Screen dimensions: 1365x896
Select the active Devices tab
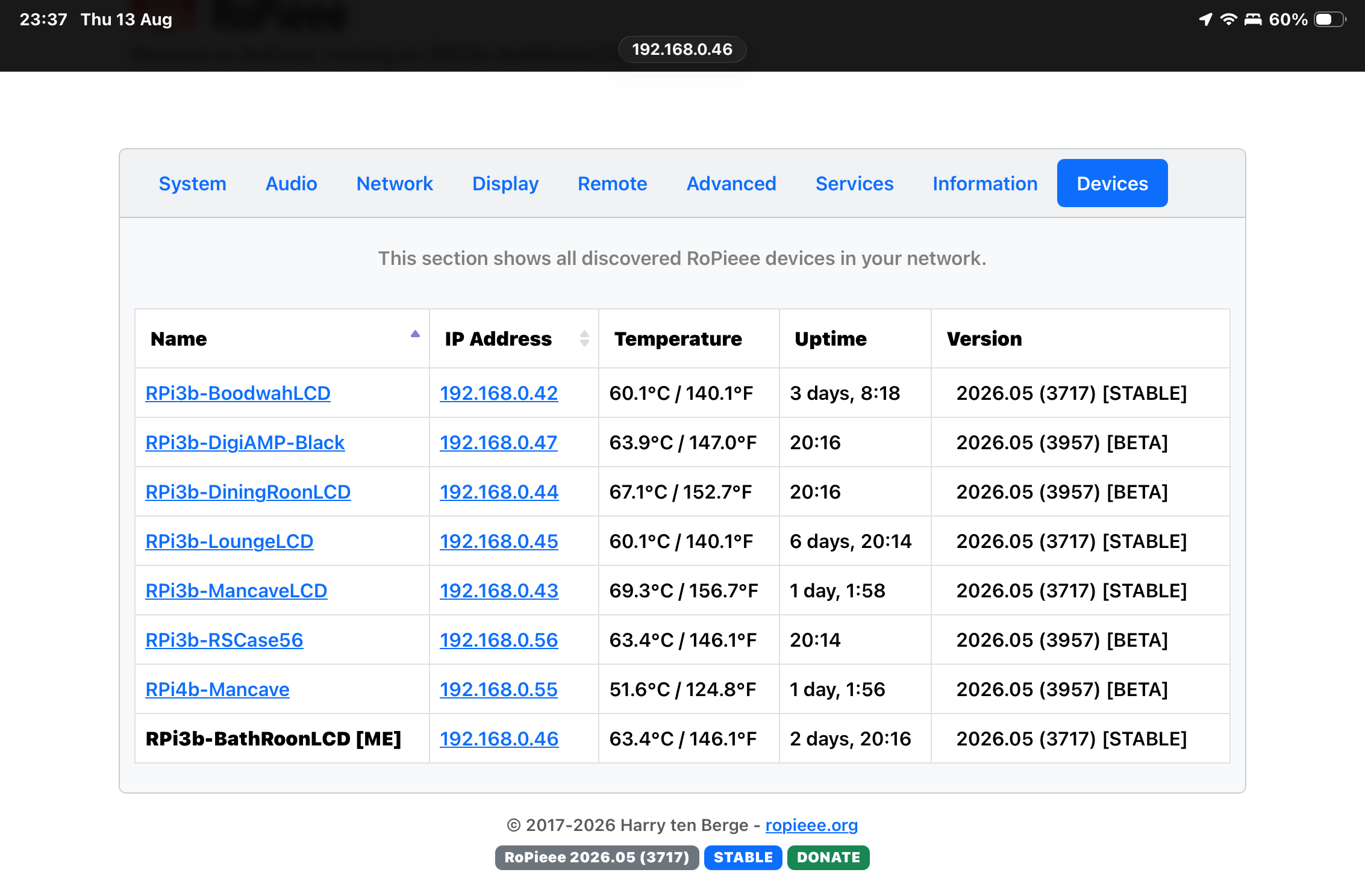coord(1112,183)
